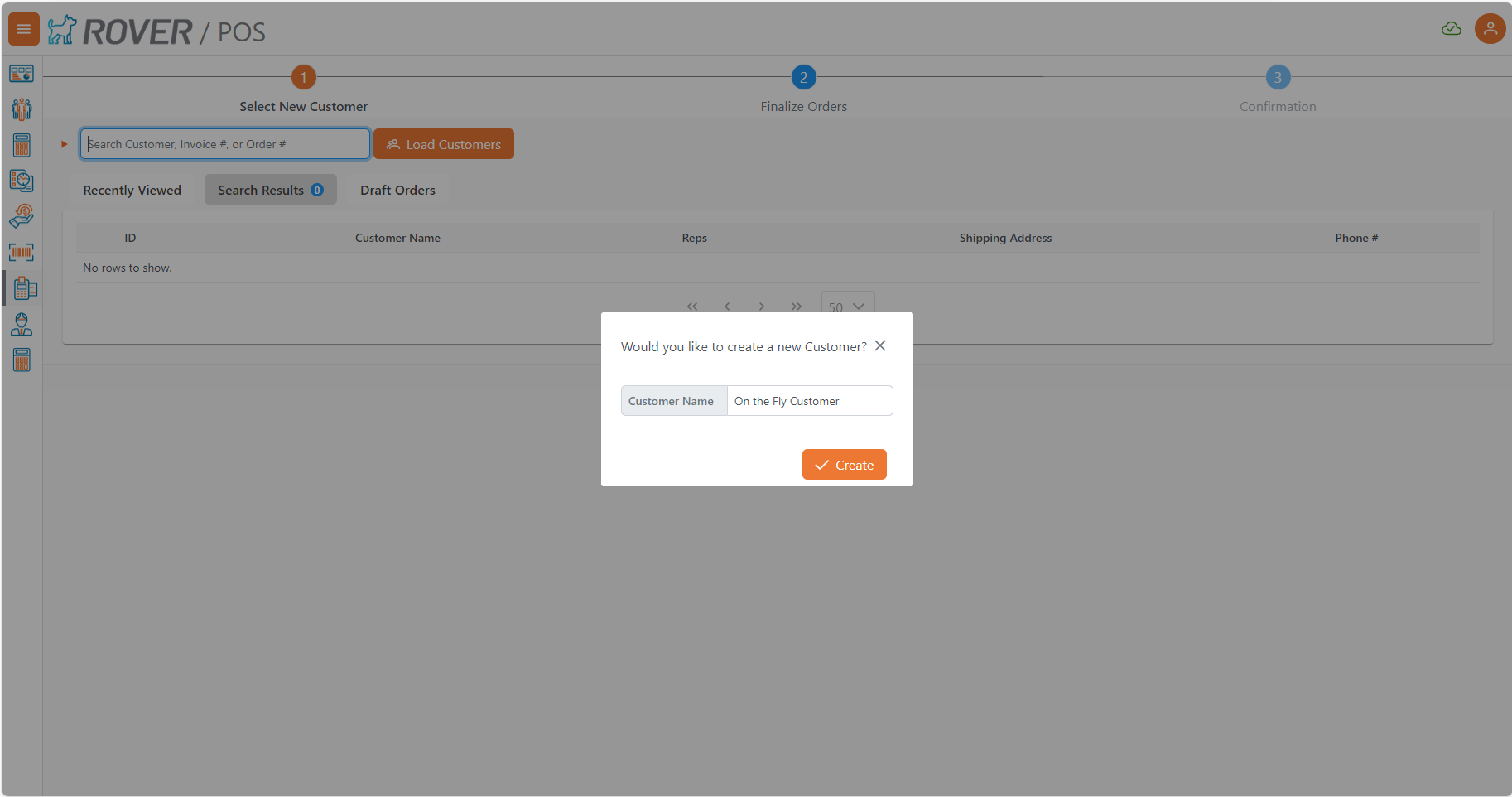Open the customers people icon in sidebar
Screen dimensions: 1512x797
click(x=22, y=109)
